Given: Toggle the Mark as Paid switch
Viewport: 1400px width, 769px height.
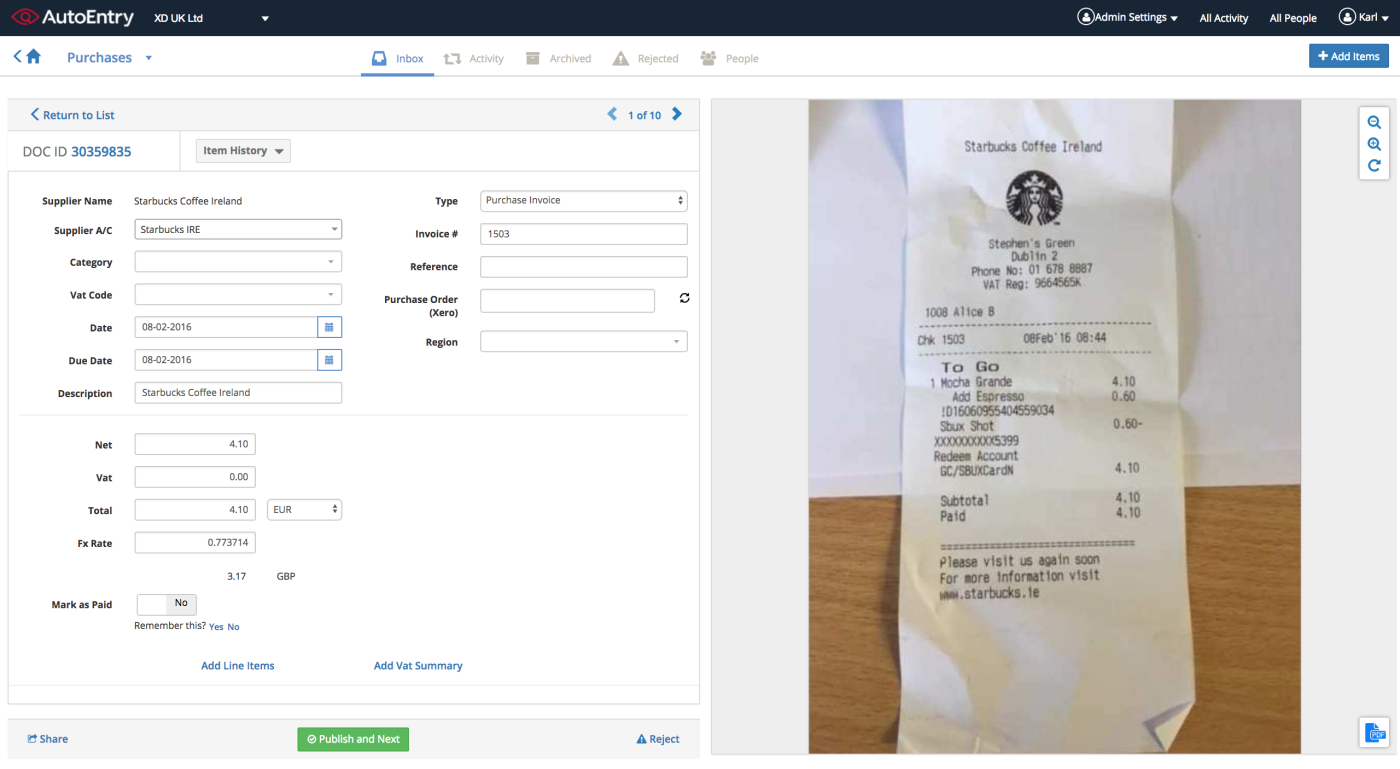Looking at the screenshot, I should coord(166,604).
